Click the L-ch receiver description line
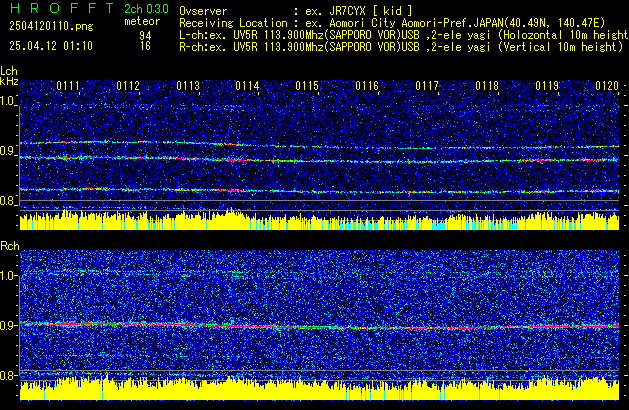The width and height of the screenshot is (629, 410). [404, 35]
